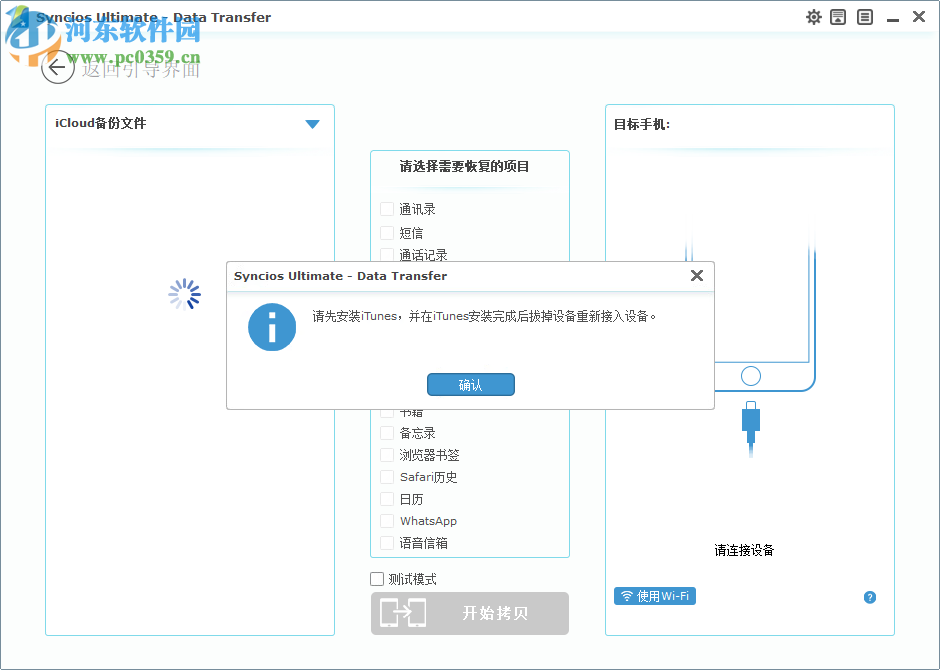940x670 pixels.
Task: Click the blue info icon in the dialog
Action: pyautogui.click(x=272, y=327)
